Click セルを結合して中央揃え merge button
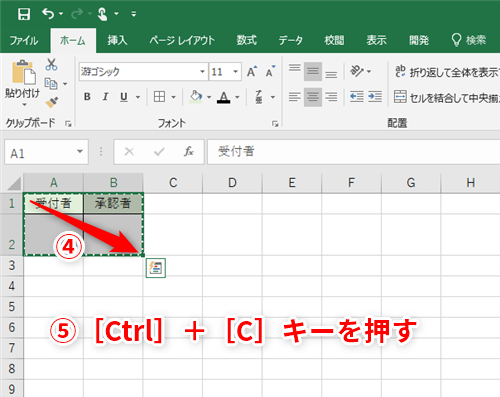This screenshot has width=500, height=397. [447, 97]
